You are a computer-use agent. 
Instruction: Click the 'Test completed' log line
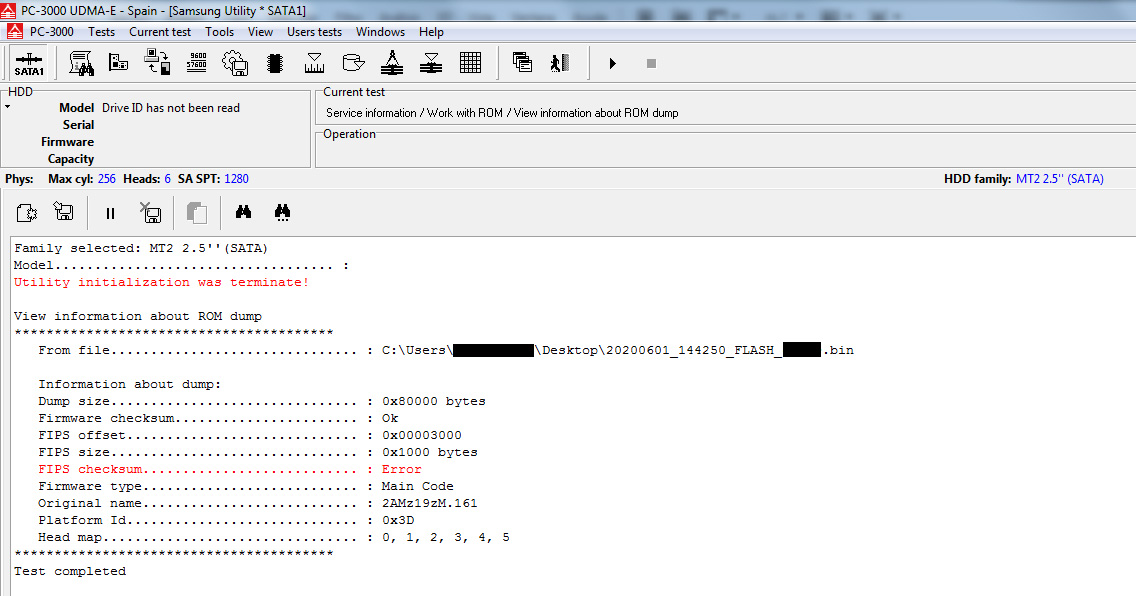70,571
